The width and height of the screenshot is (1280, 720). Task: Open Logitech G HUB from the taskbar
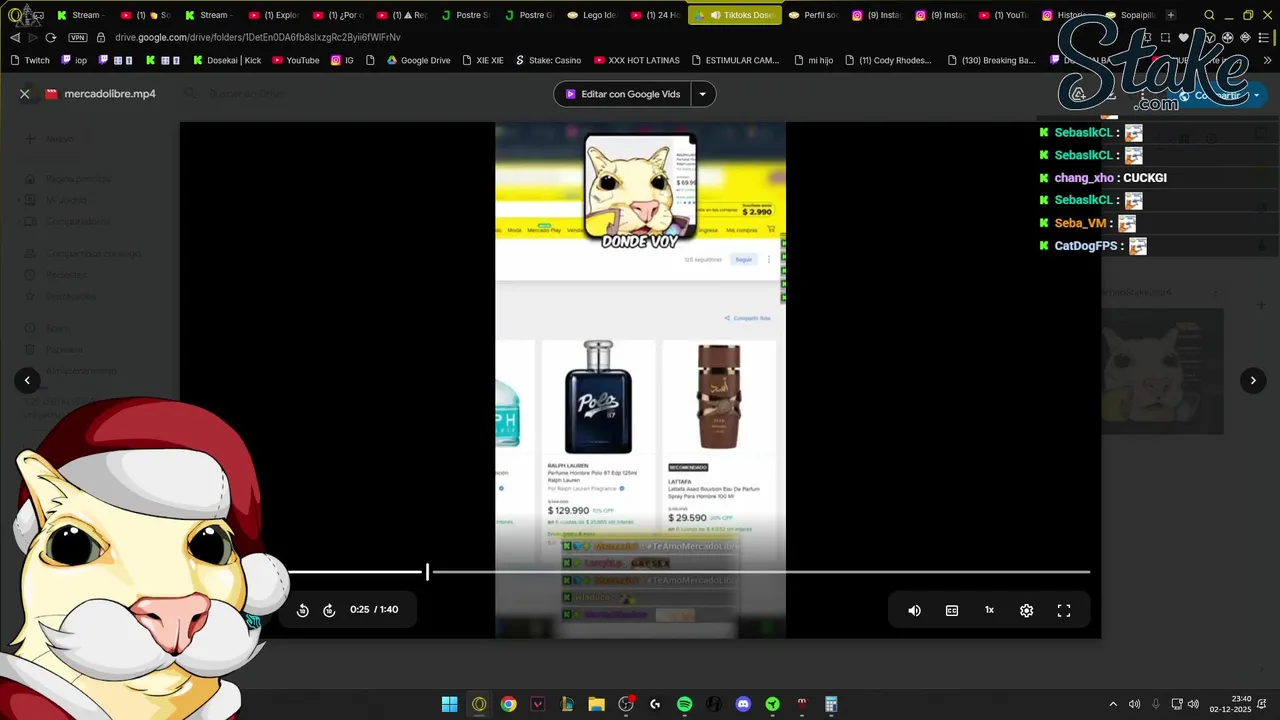coord(655,704)
